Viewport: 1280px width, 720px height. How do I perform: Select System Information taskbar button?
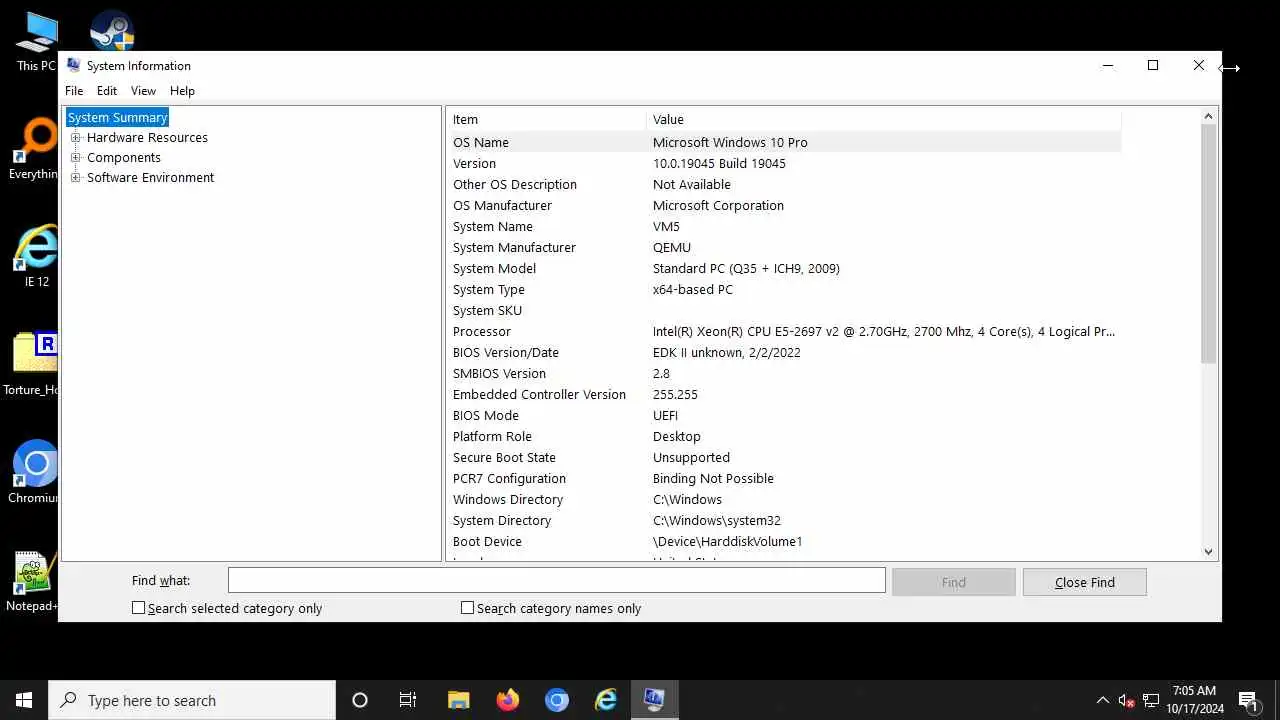tap(655, 700)
